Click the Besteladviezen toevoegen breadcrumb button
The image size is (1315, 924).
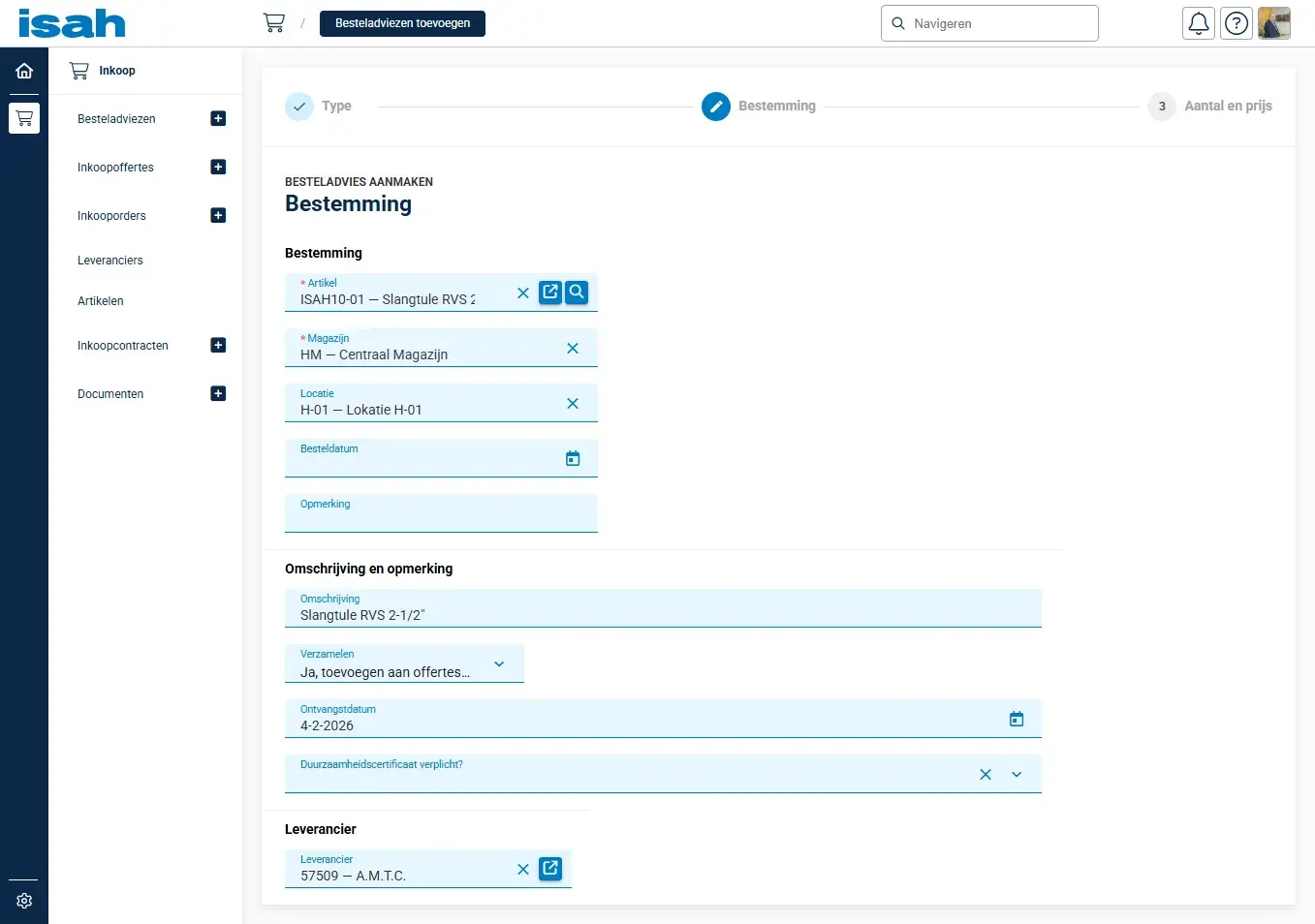point(402,23)
